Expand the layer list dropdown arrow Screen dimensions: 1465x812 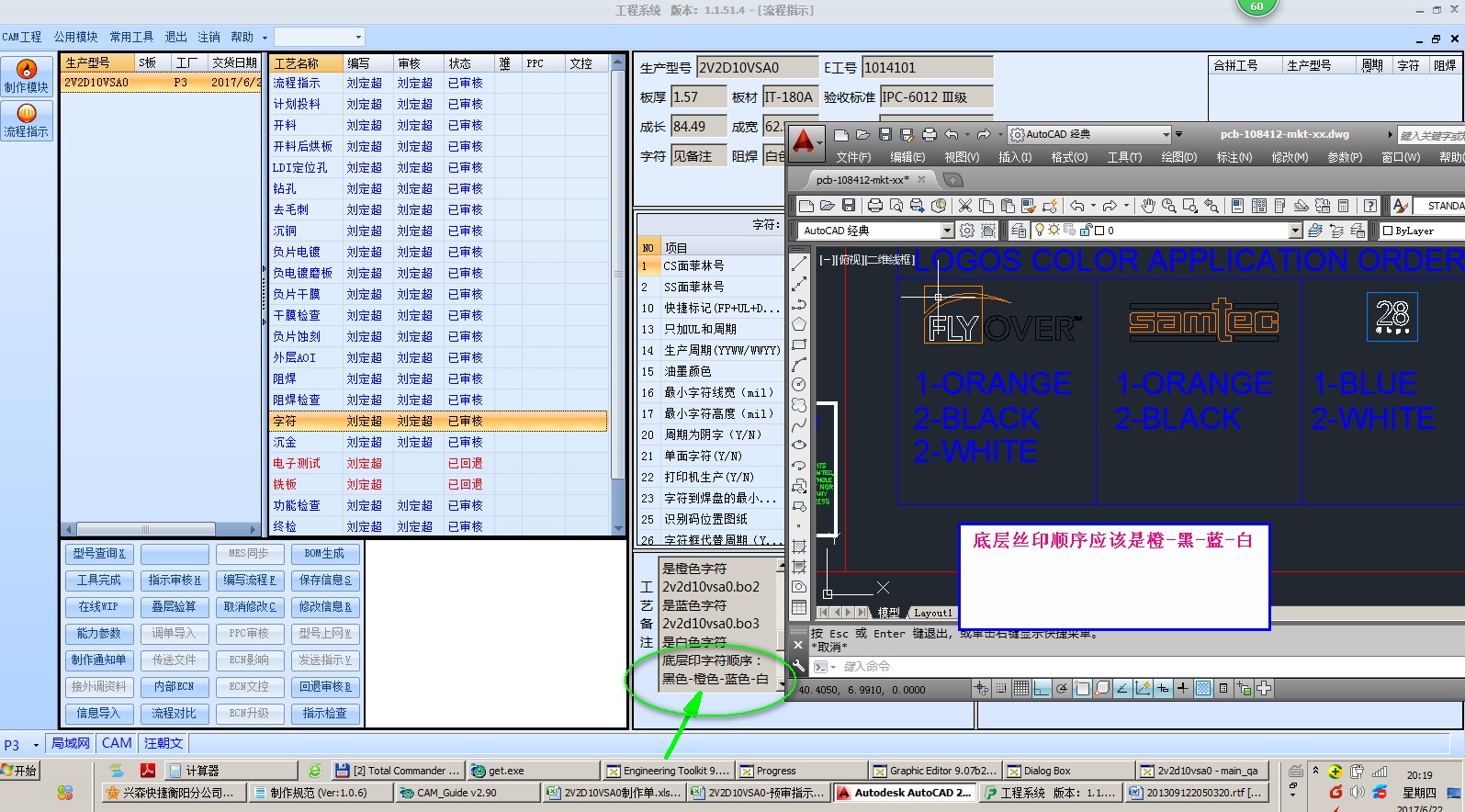point(1295,231)
